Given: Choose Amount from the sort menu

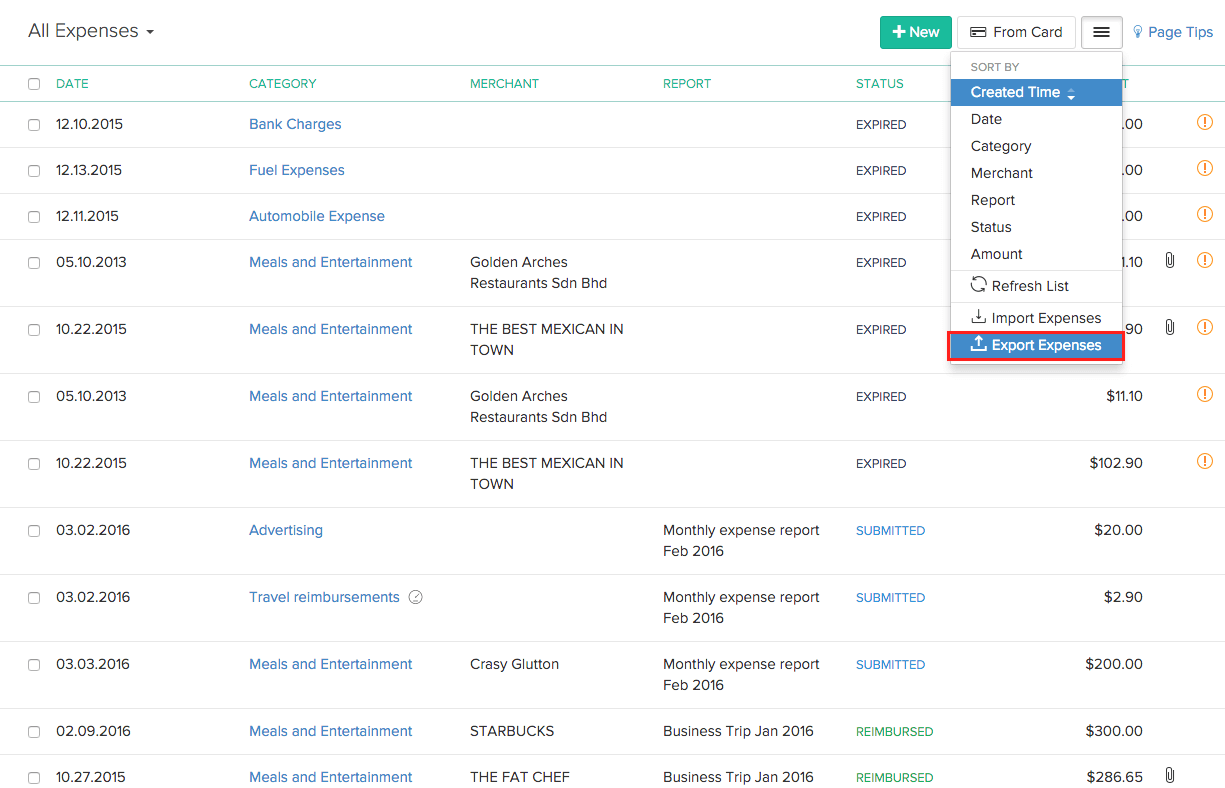Looking at the screenshot, I should click(x=996, y=254).
